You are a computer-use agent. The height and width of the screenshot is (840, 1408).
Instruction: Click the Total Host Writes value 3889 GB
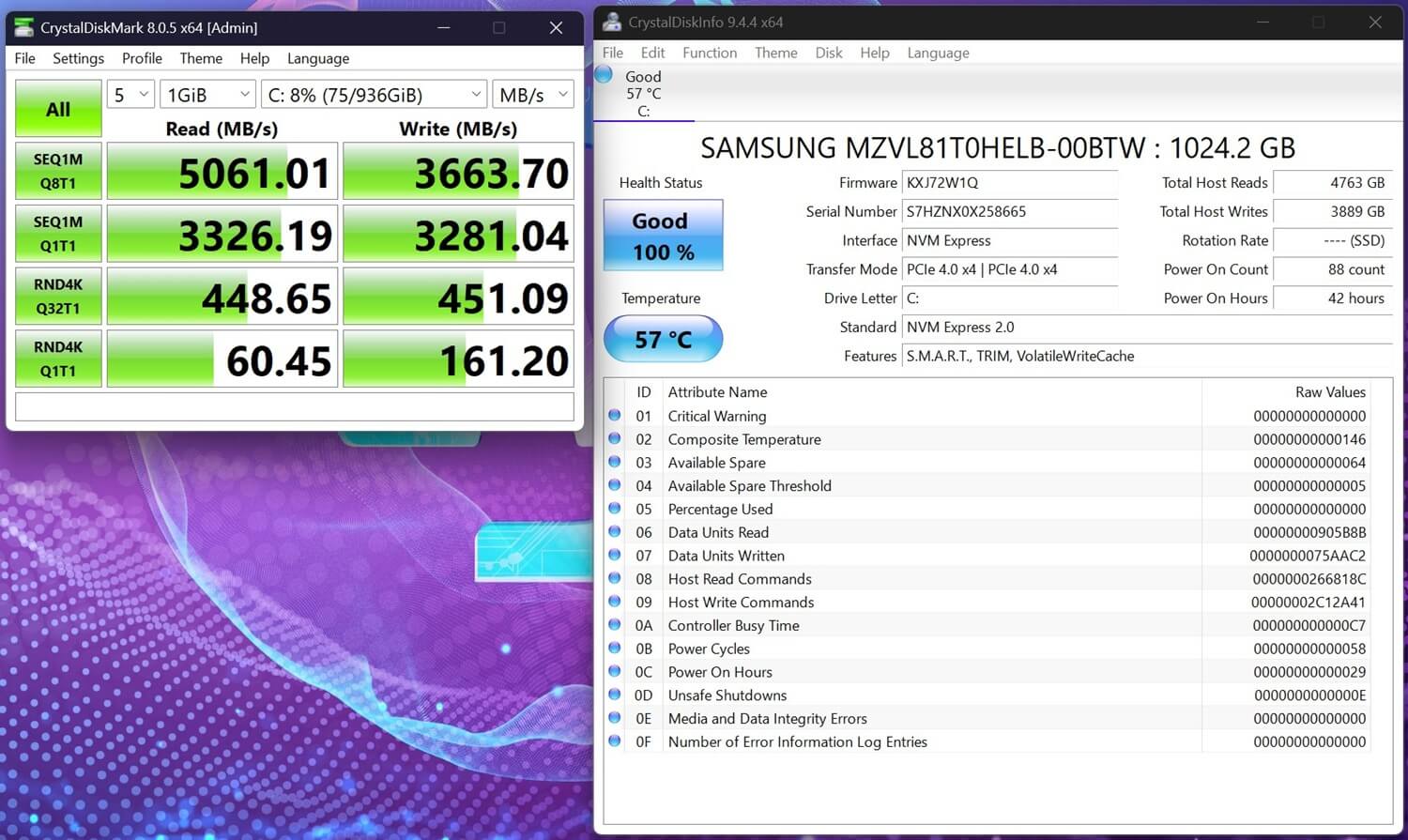(x=1331, y=212)
